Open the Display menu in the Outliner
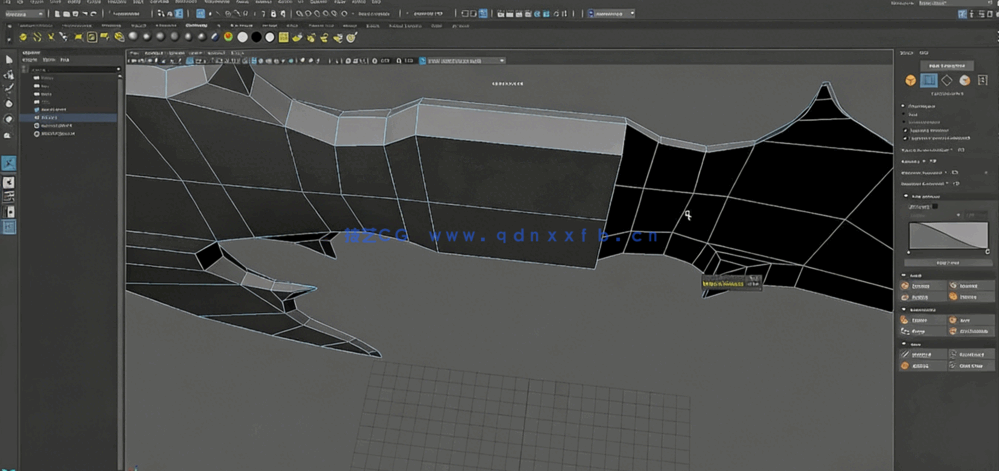The height and width of the screenshot is (471, 999). pos(29,60)
